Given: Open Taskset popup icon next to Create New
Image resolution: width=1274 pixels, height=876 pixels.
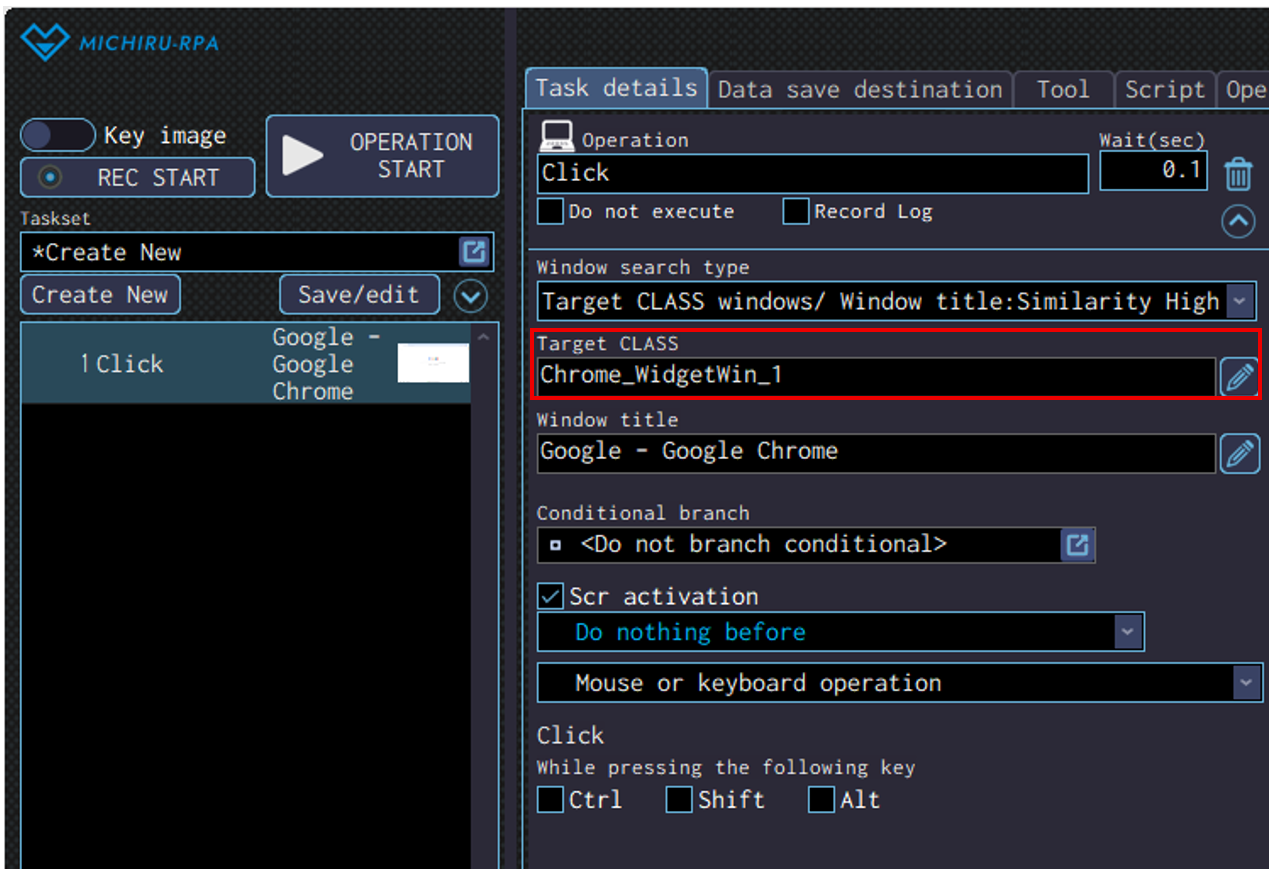Looking at the screenshot, I should click(x=473, y=252).
